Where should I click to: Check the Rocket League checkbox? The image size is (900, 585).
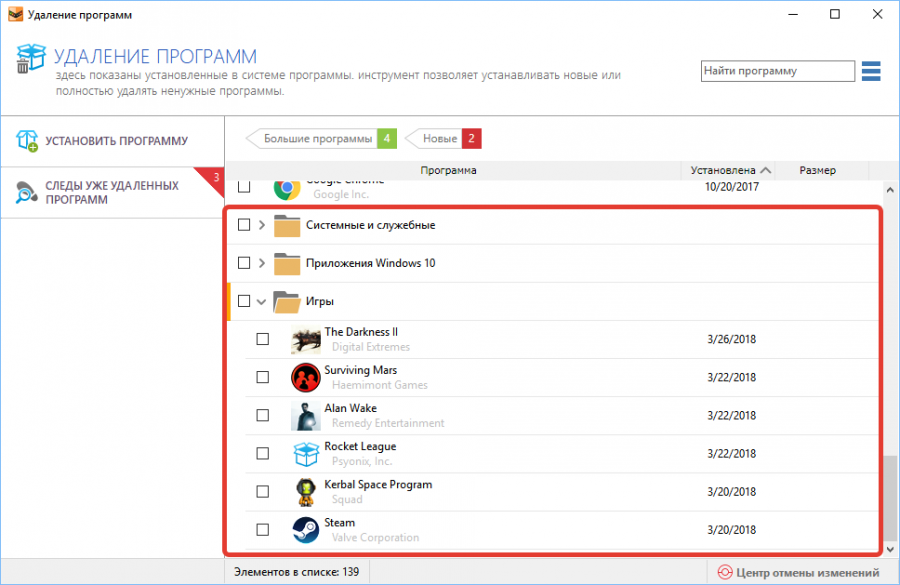point(262,453)
